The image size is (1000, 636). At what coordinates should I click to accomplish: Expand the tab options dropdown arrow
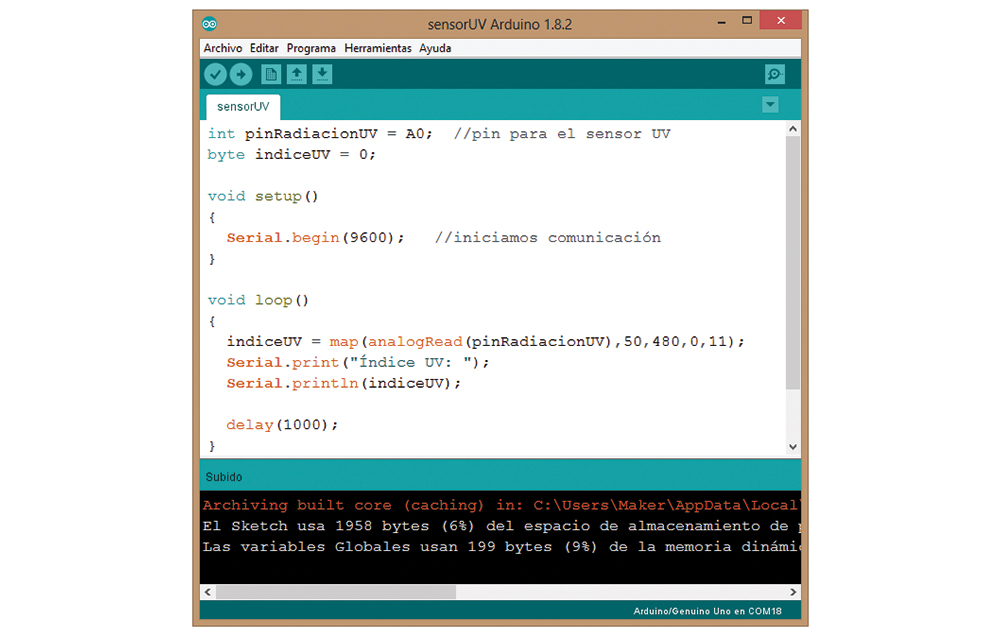(x=769, y=105)
